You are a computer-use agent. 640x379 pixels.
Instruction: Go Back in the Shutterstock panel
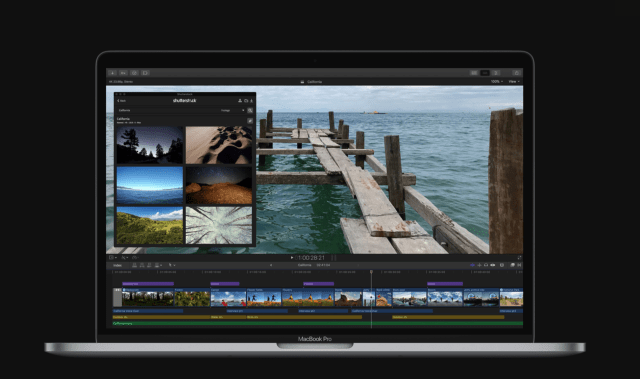click(122, 101)
